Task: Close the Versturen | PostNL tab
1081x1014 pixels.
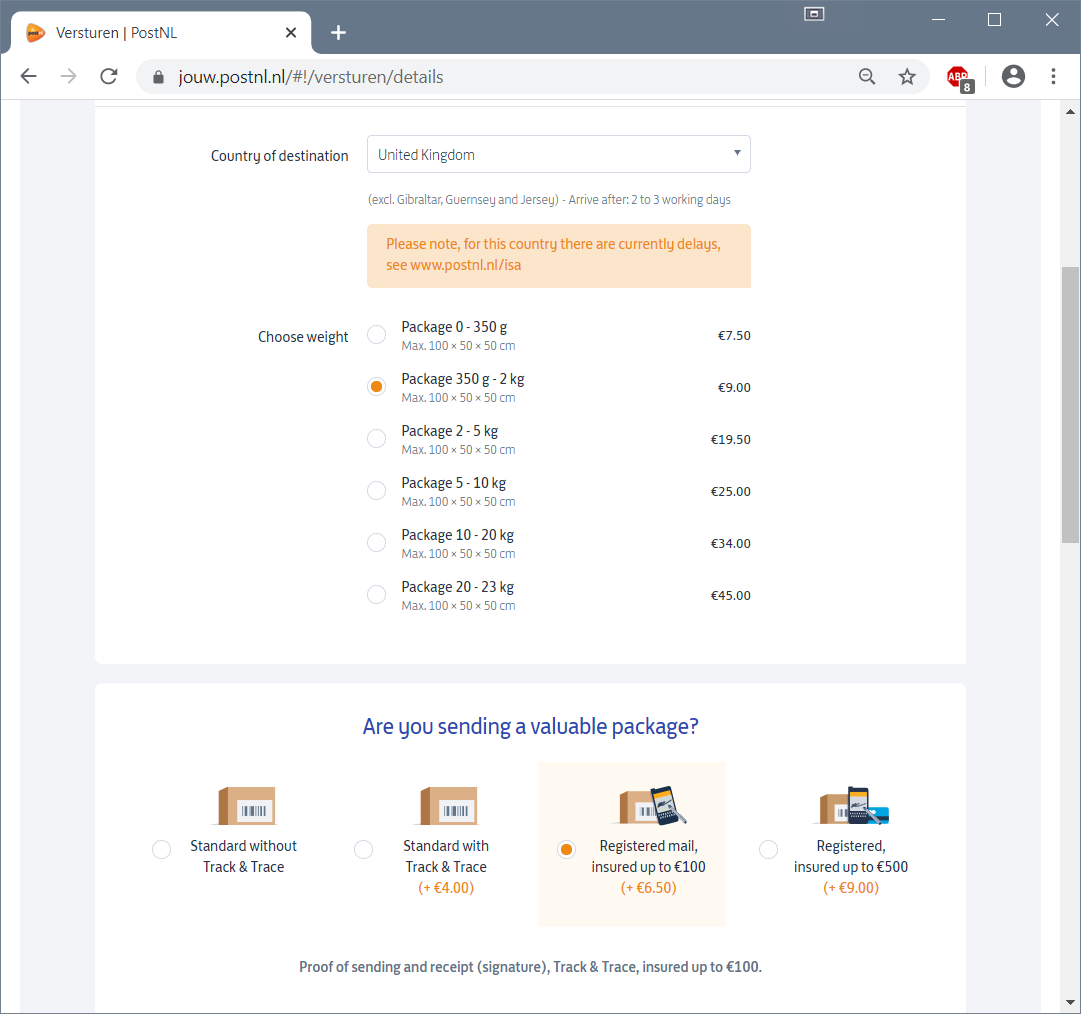Action: coord(291,33)
